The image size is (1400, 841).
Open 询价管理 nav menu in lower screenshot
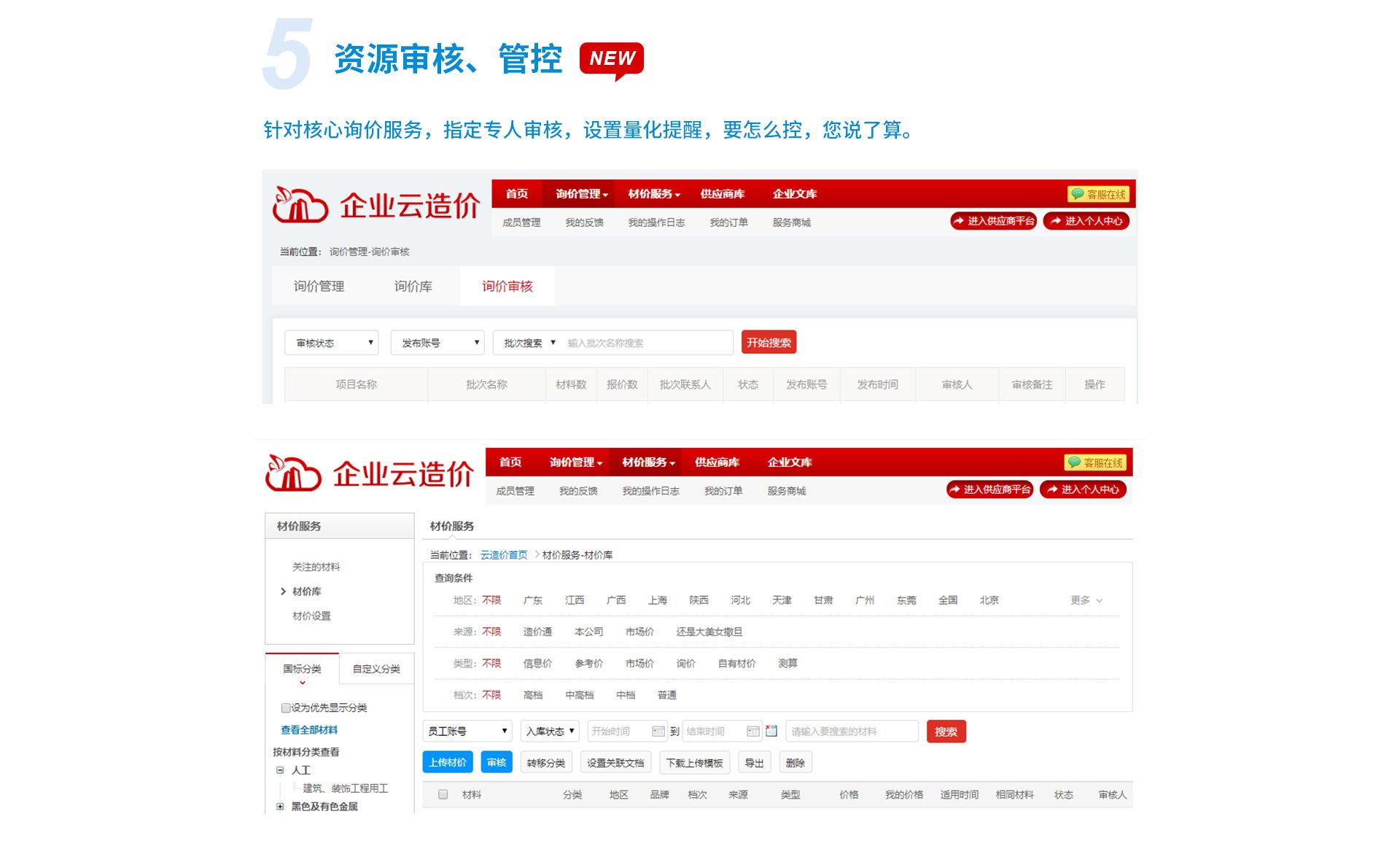click(x=576, y=462)
